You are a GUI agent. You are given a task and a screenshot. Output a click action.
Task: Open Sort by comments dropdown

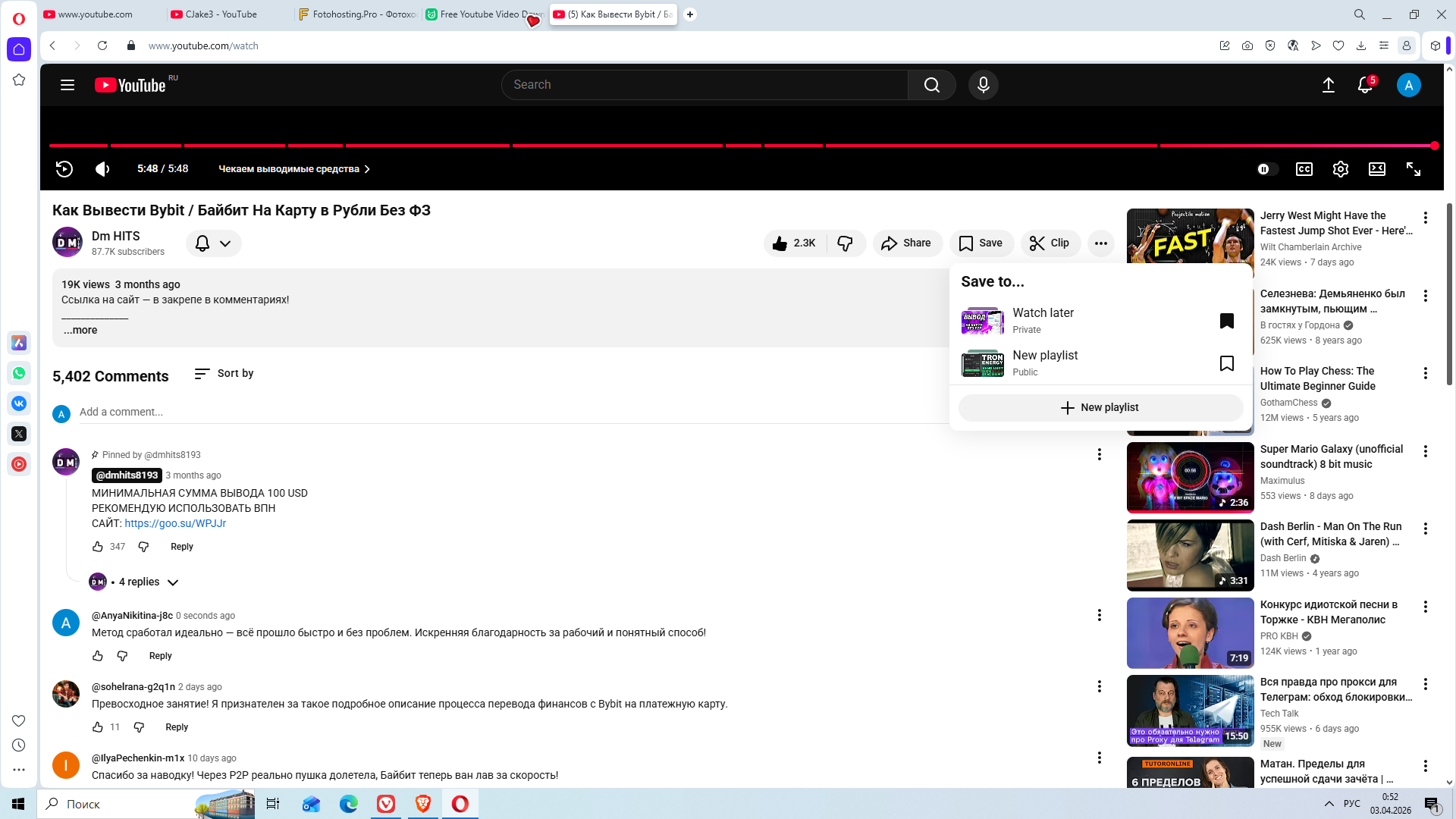[x=224, y=373]
